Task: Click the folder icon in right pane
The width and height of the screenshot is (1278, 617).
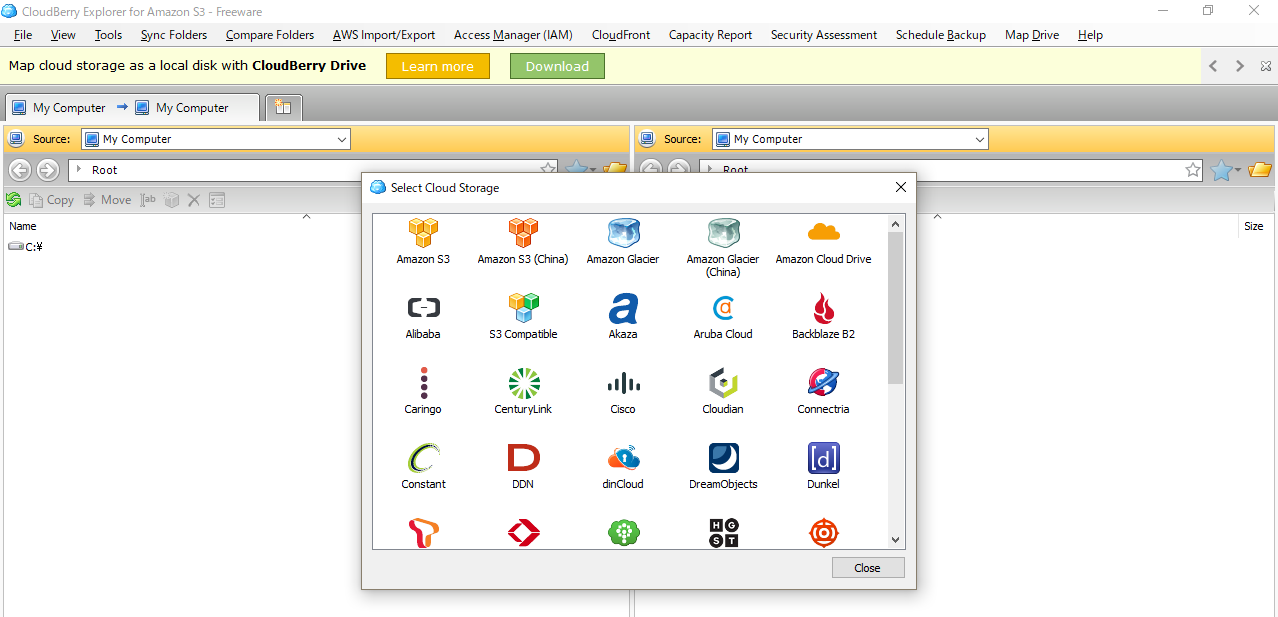Action: [x=1260, y=170]
